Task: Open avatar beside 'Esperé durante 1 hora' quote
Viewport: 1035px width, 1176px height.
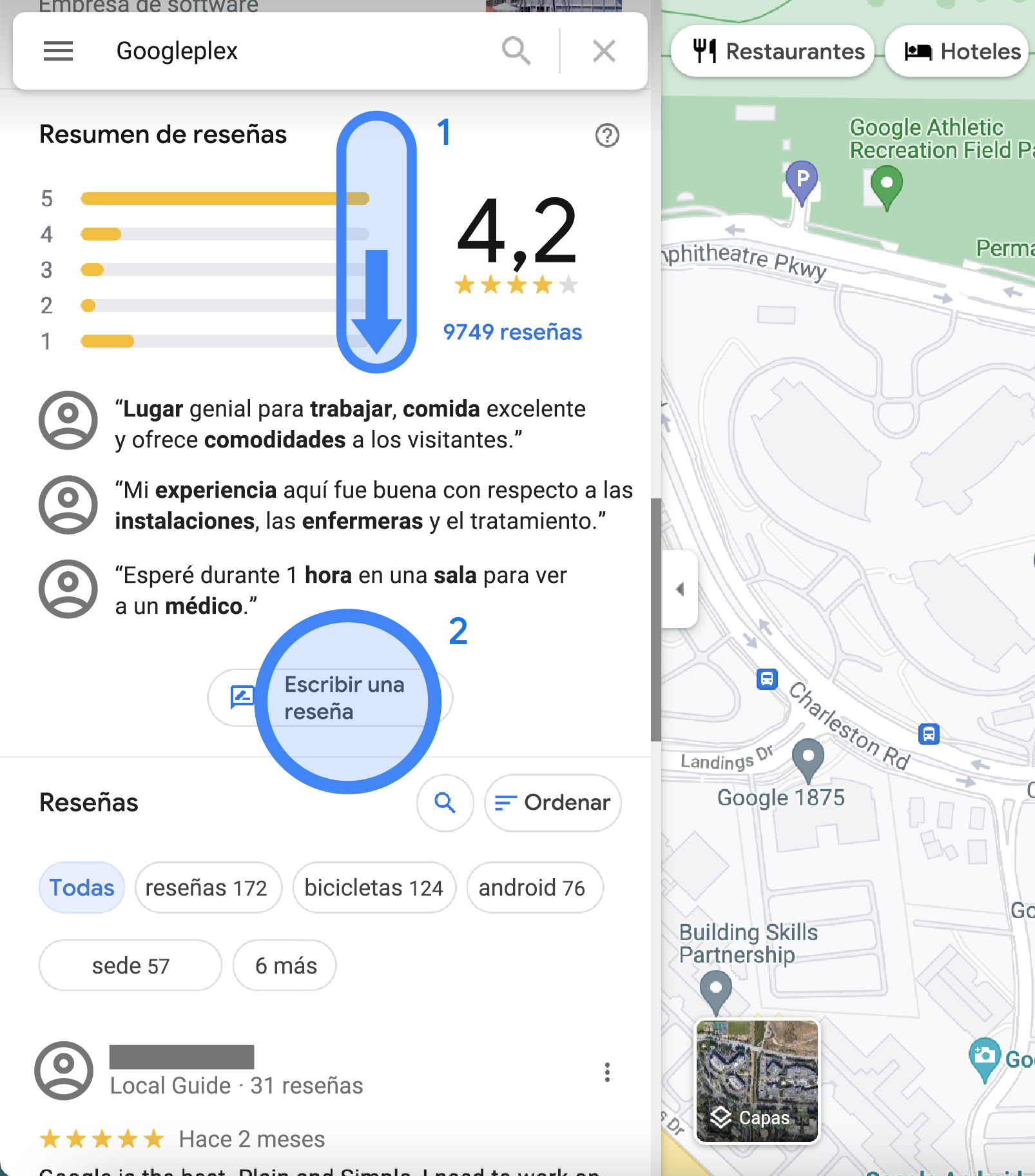Action: 68,589
